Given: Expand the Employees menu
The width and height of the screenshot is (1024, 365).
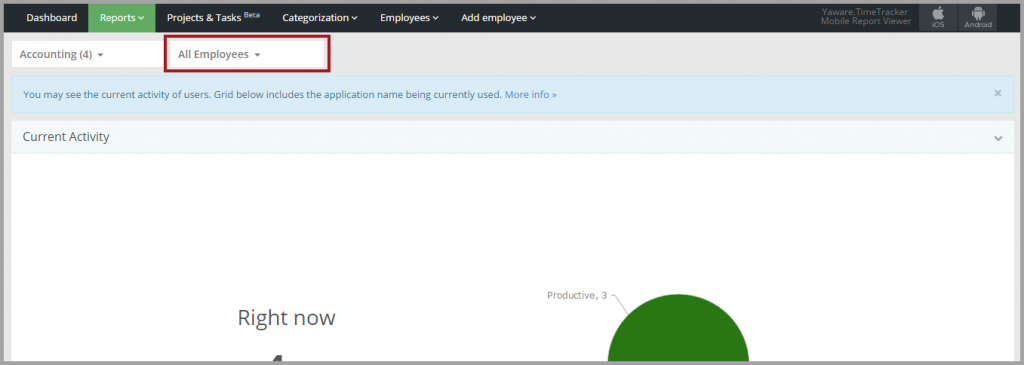Looking at the screenshot, I should [409, 18].
